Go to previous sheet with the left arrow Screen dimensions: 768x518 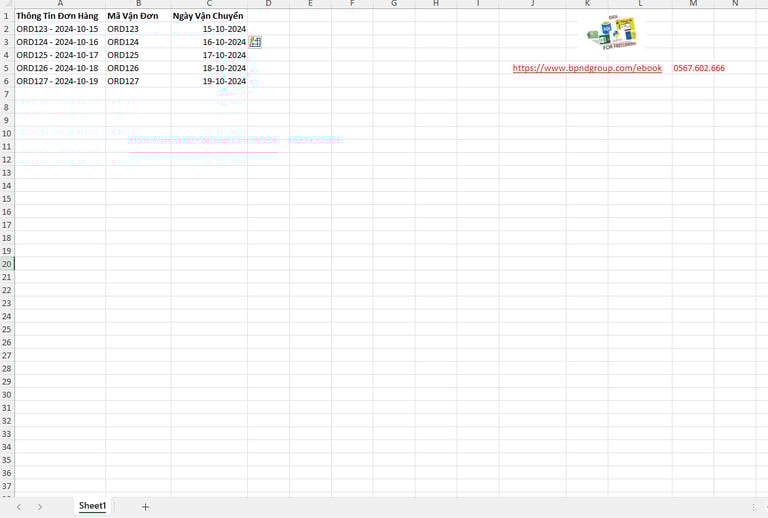click(19, 507)
